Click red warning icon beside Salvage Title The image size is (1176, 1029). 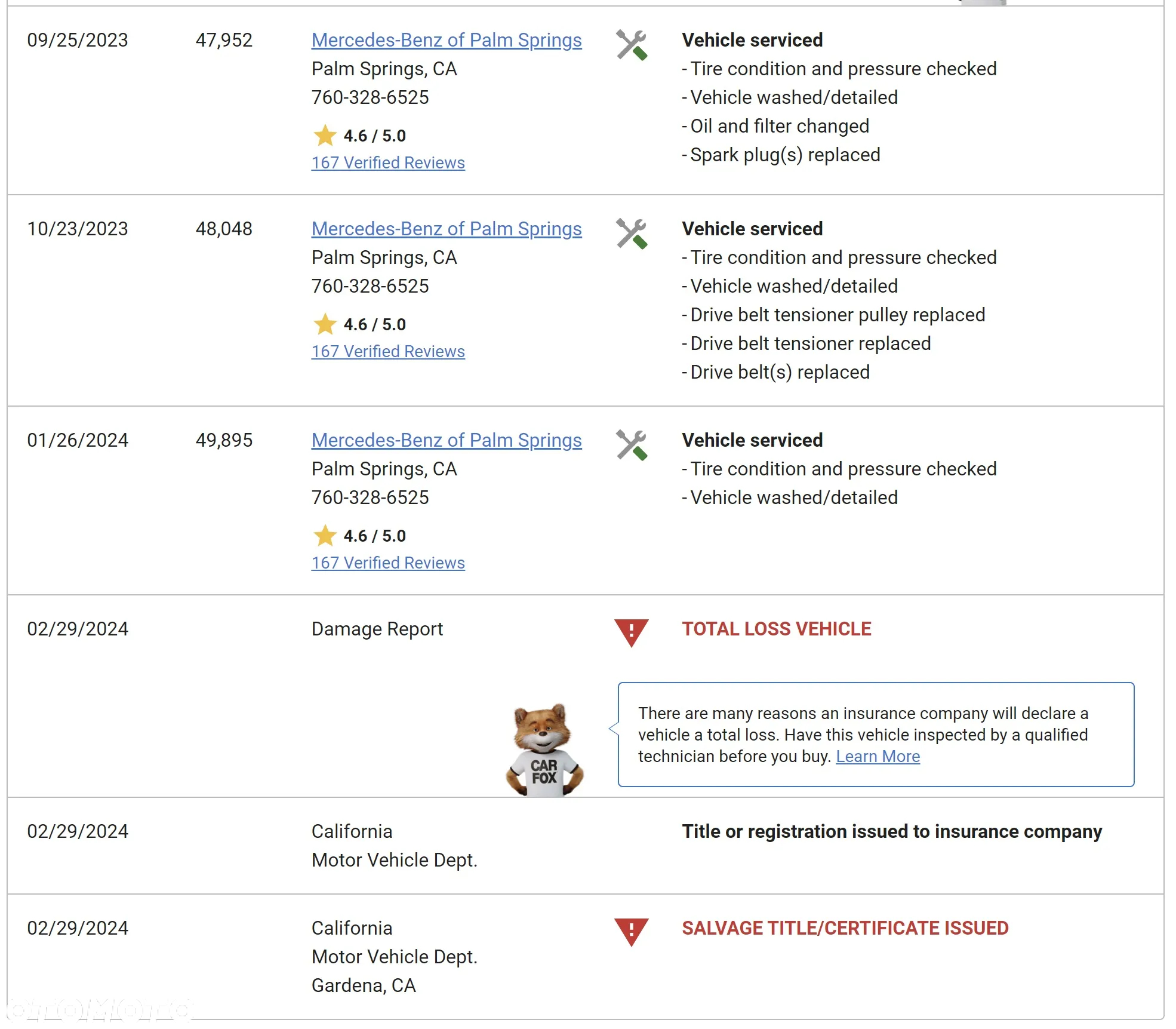click(x=632, y=932)
